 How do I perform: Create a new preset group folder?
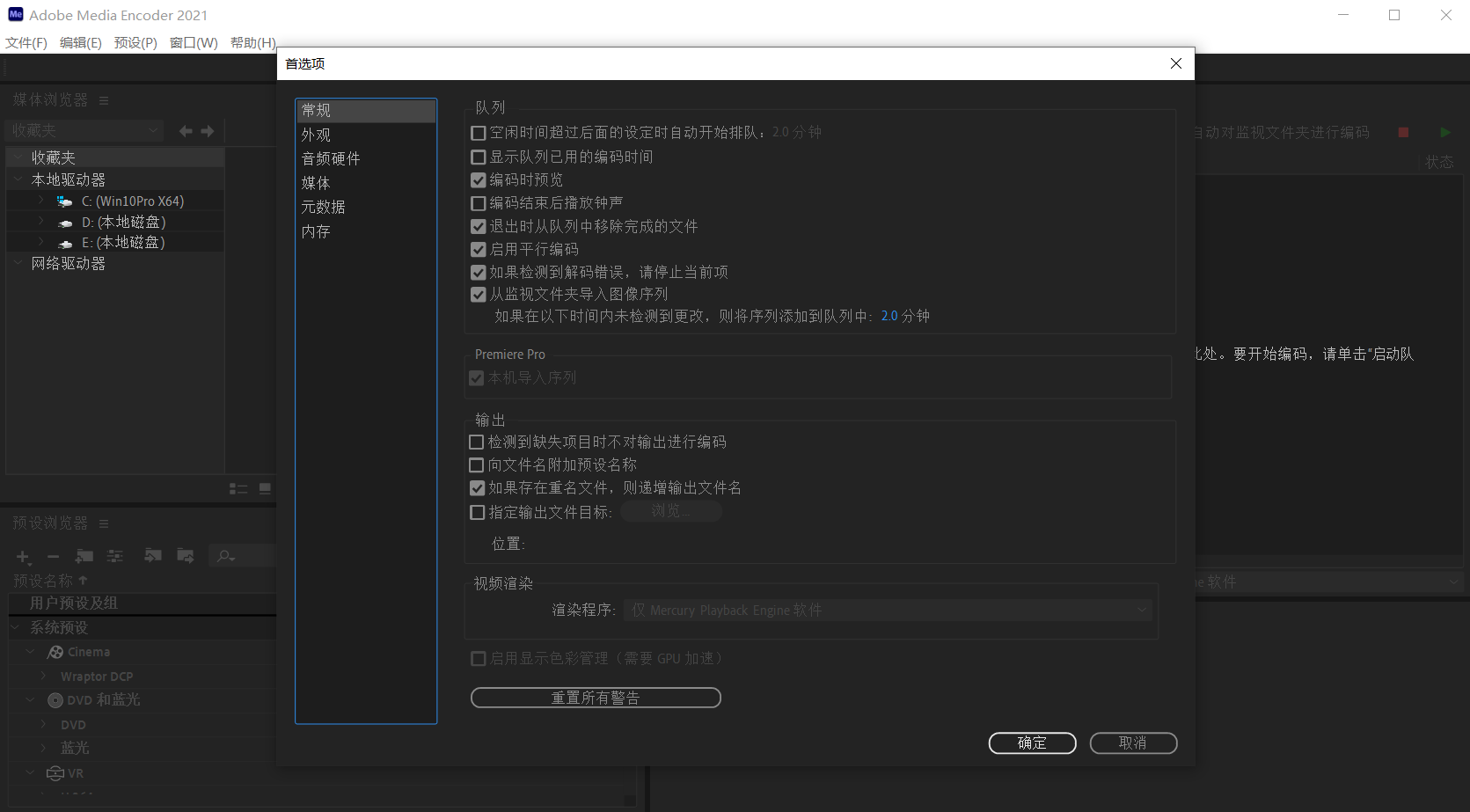tap(84, 556)
